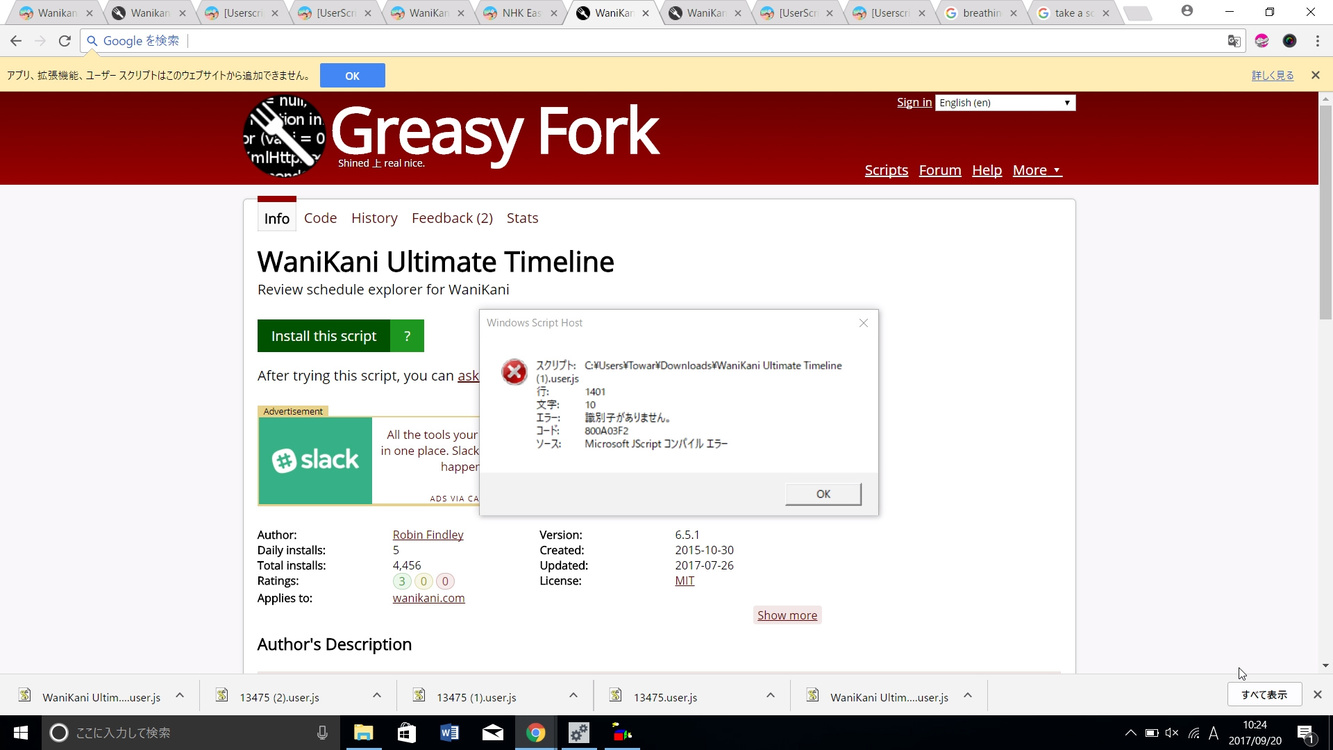This screenshot has height=750, width=1333.
Task: Click the script install help question mark
Action: point(407,336)
